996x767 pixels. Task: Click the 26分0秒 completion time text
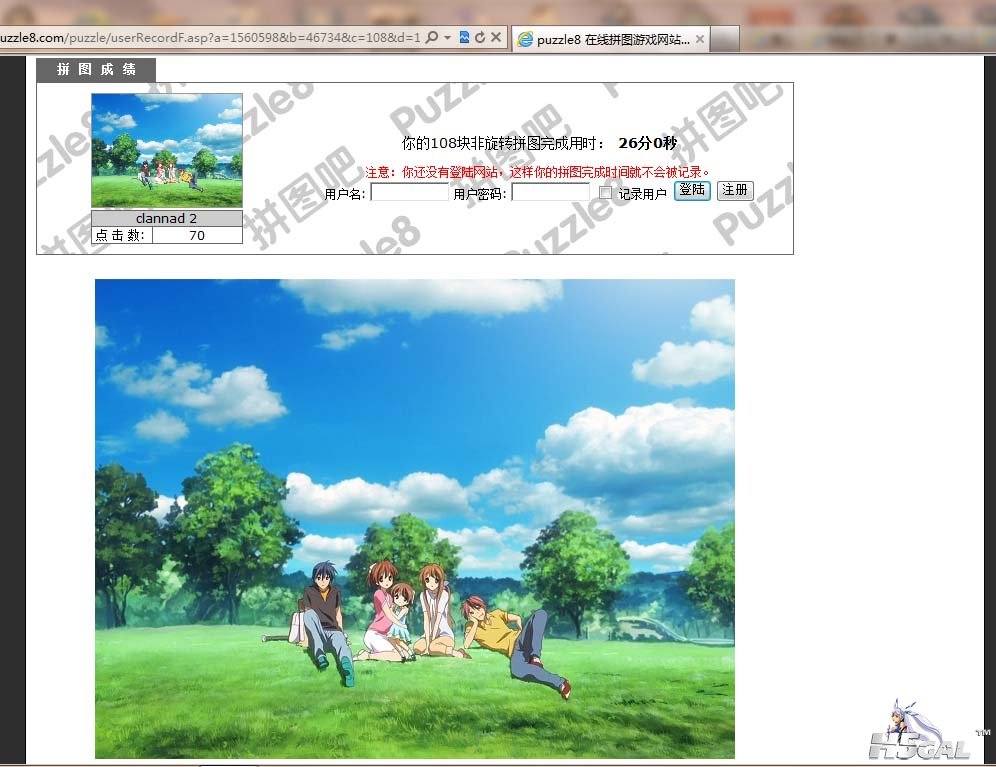pos(647,143)
